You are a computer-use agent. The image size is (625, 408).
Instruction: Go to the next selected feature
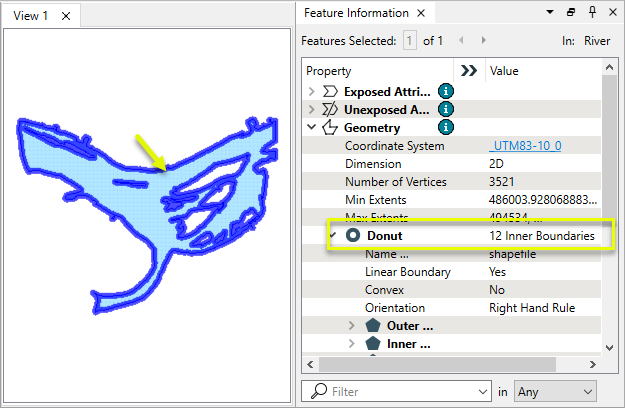point(484,41)
